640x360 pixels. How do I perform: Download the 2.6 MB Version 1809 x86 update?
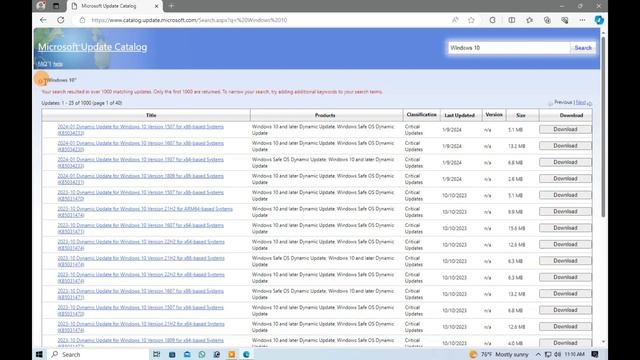pos(565,179)
